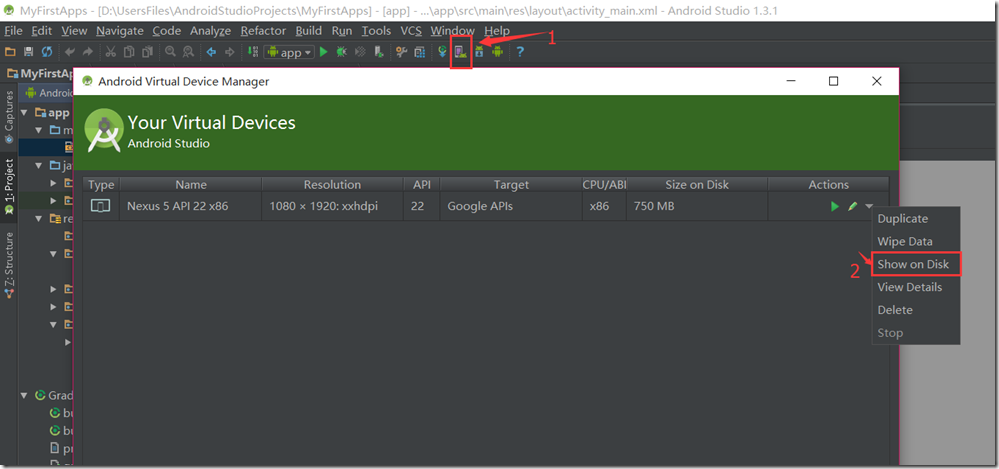Click the Help question mark icon
The width and height of the screenshot is (999, 469).
click(520, 52)
